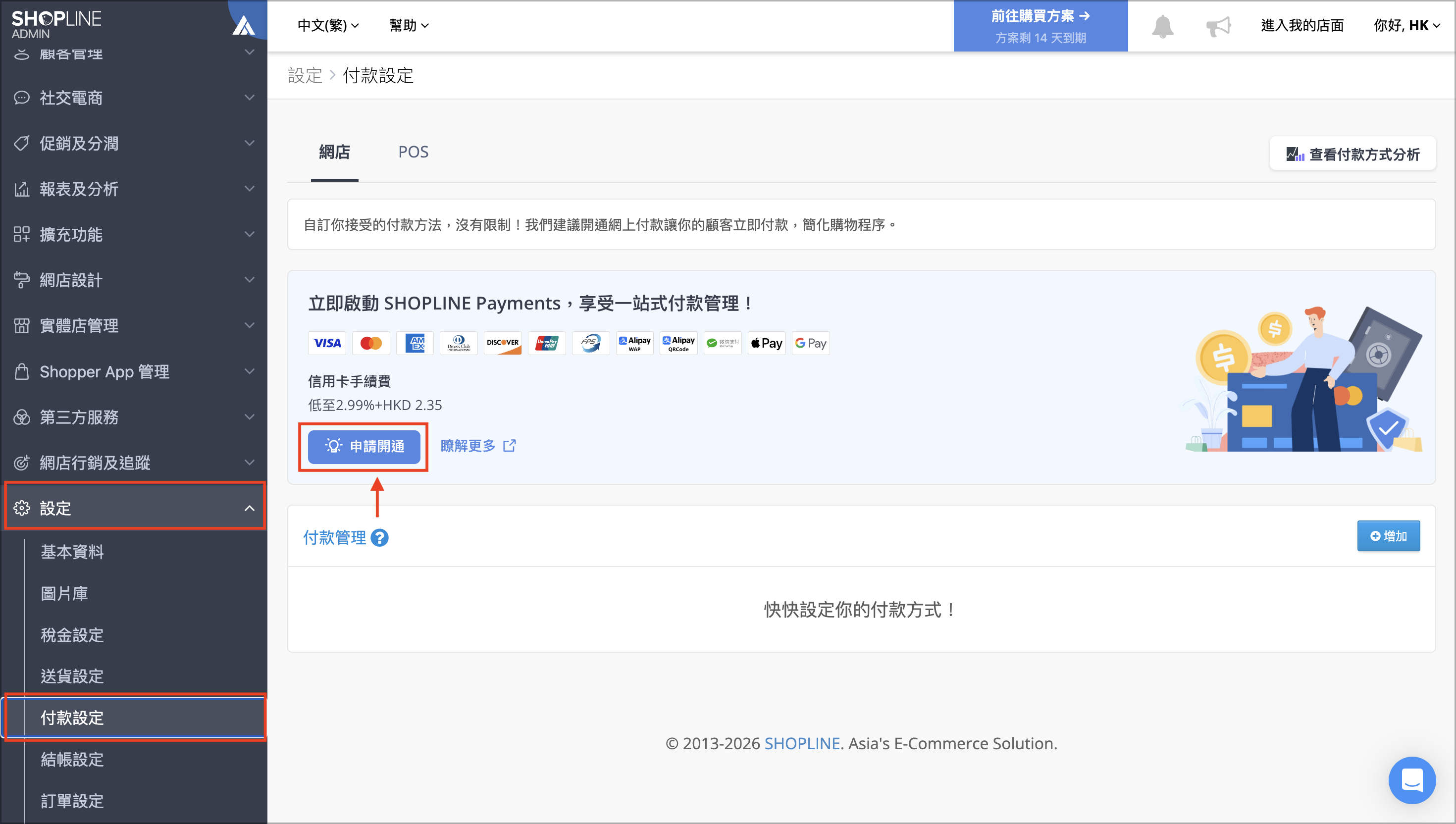Expand the 報表及分析 menu chevron

pos(249,189)
